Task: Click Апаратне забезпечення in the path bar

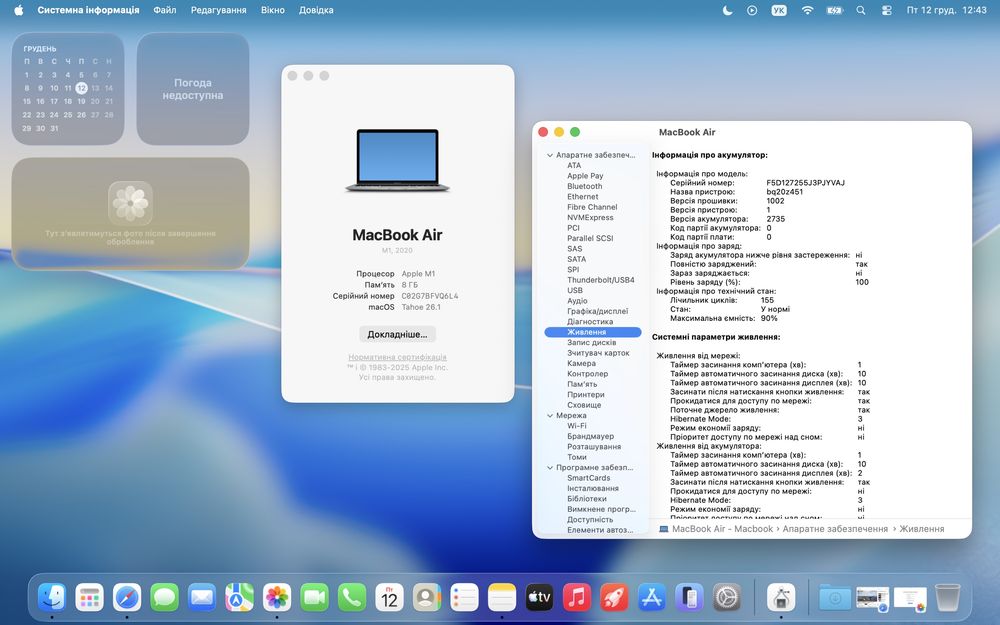Action: 835,529
